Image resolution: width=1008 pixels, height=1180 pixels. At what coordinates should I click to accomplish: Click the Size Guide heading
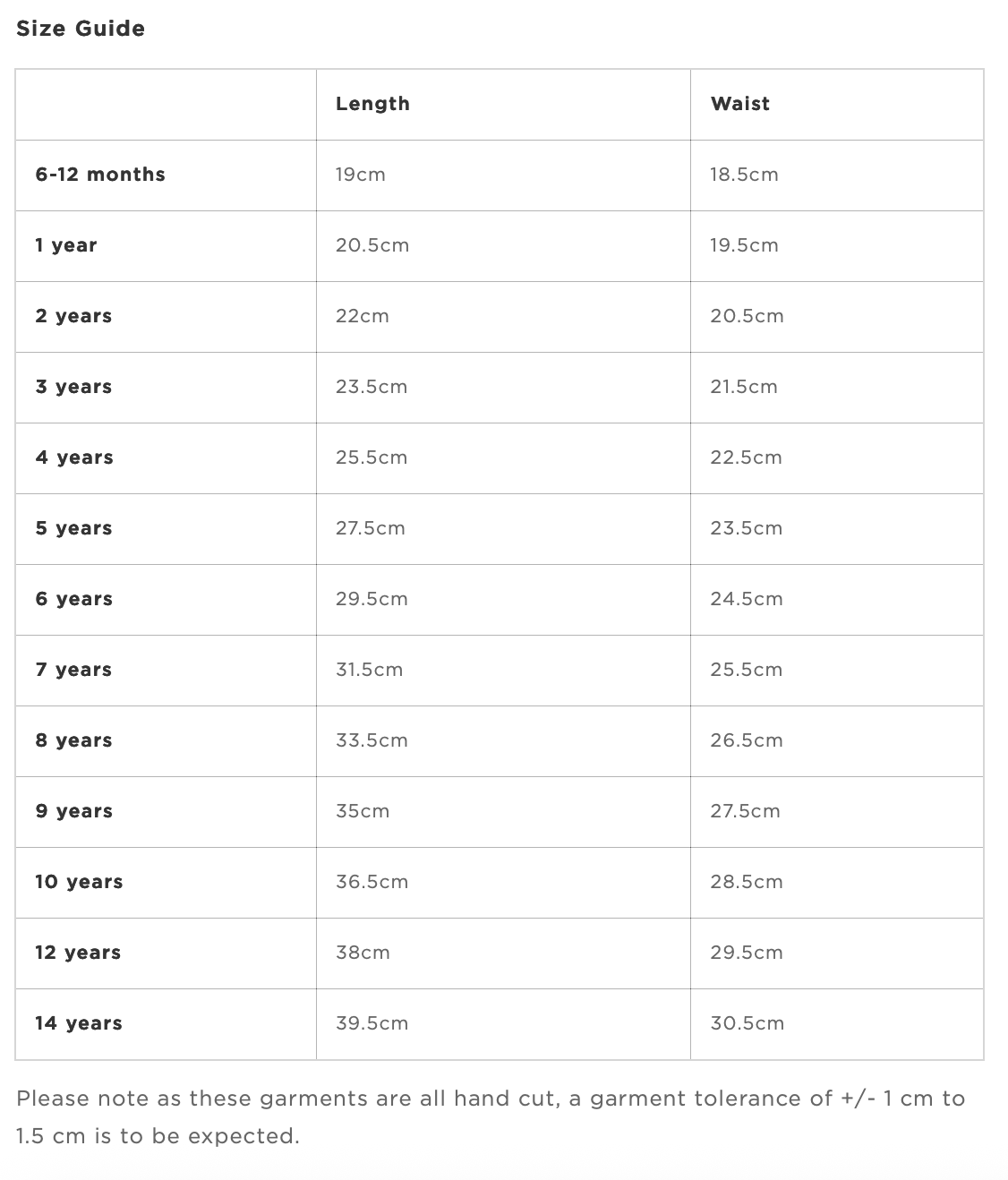click(x=81, y=29)
